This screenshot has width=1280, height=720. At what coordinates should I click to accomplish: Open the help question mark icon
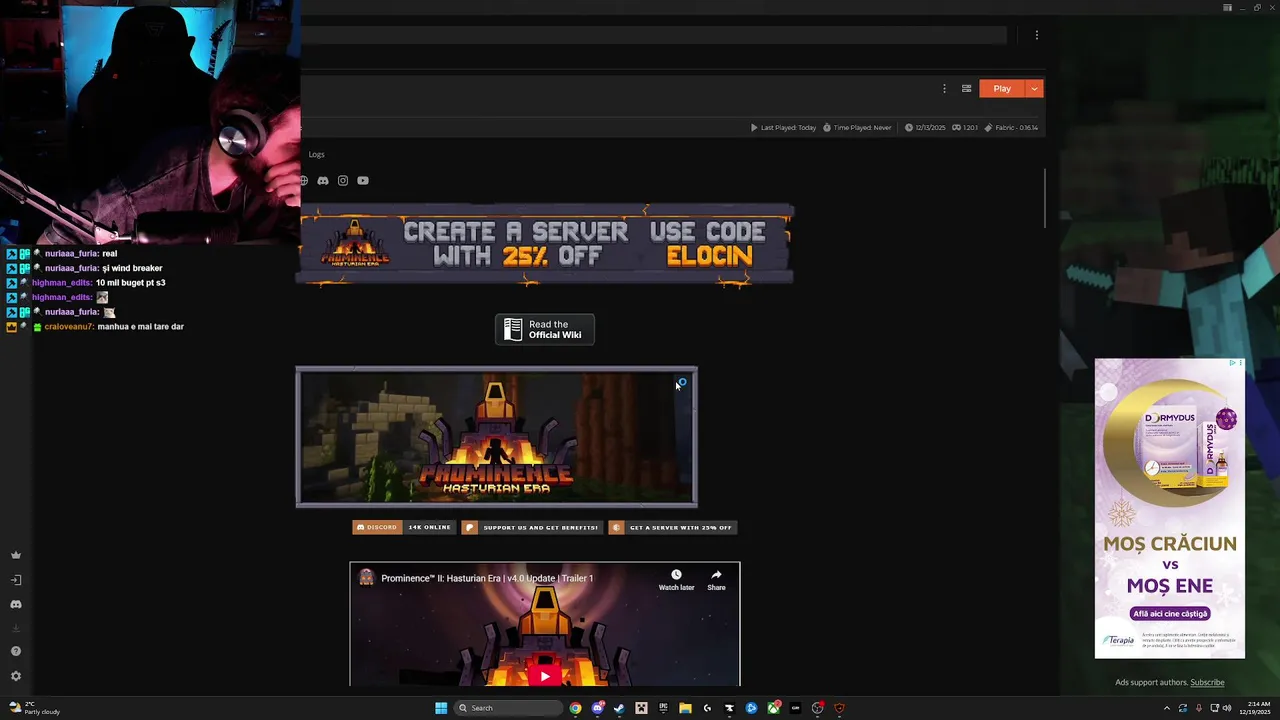pos(16,651)
